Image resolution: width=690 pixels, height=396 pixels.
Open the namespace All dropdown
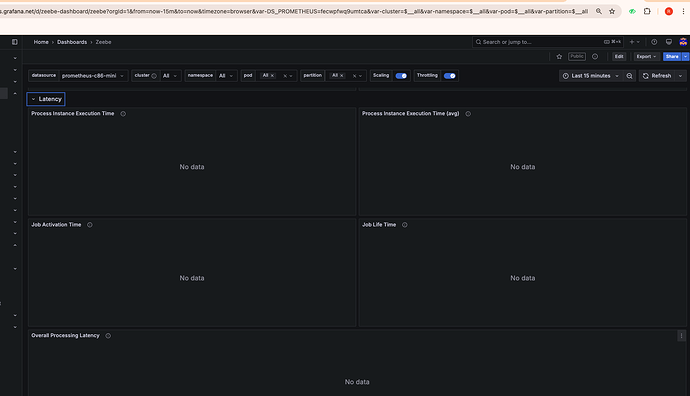click(226, 76)
